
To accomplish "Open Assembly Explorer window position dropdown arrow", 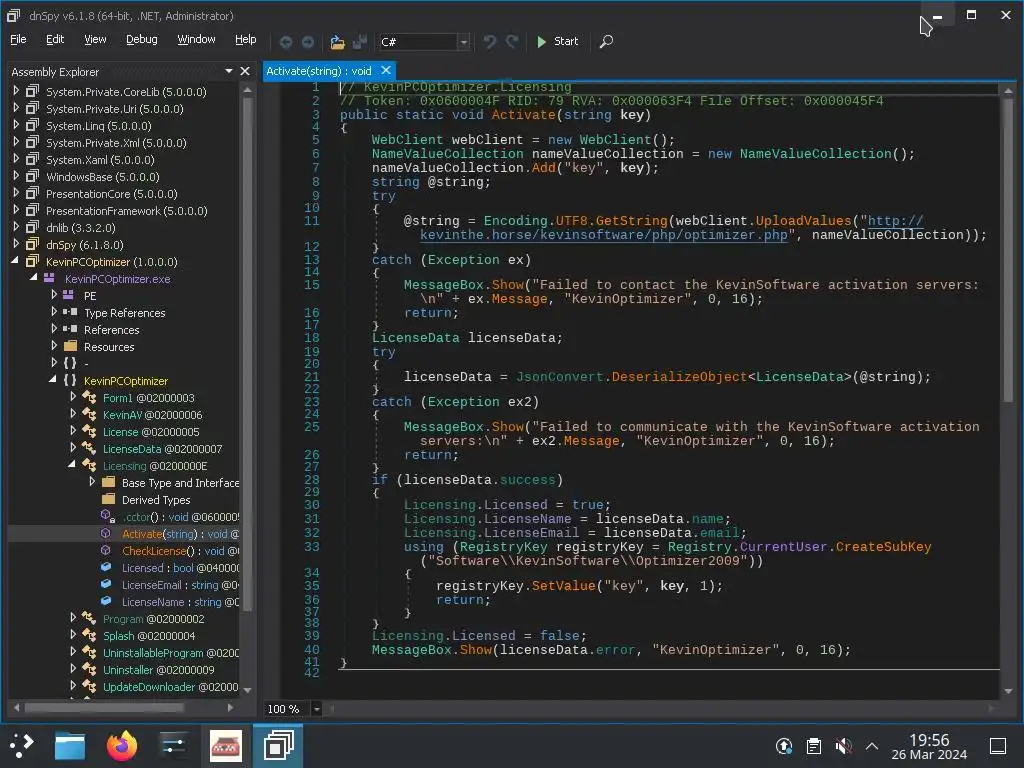I will (x=229, y=71).
